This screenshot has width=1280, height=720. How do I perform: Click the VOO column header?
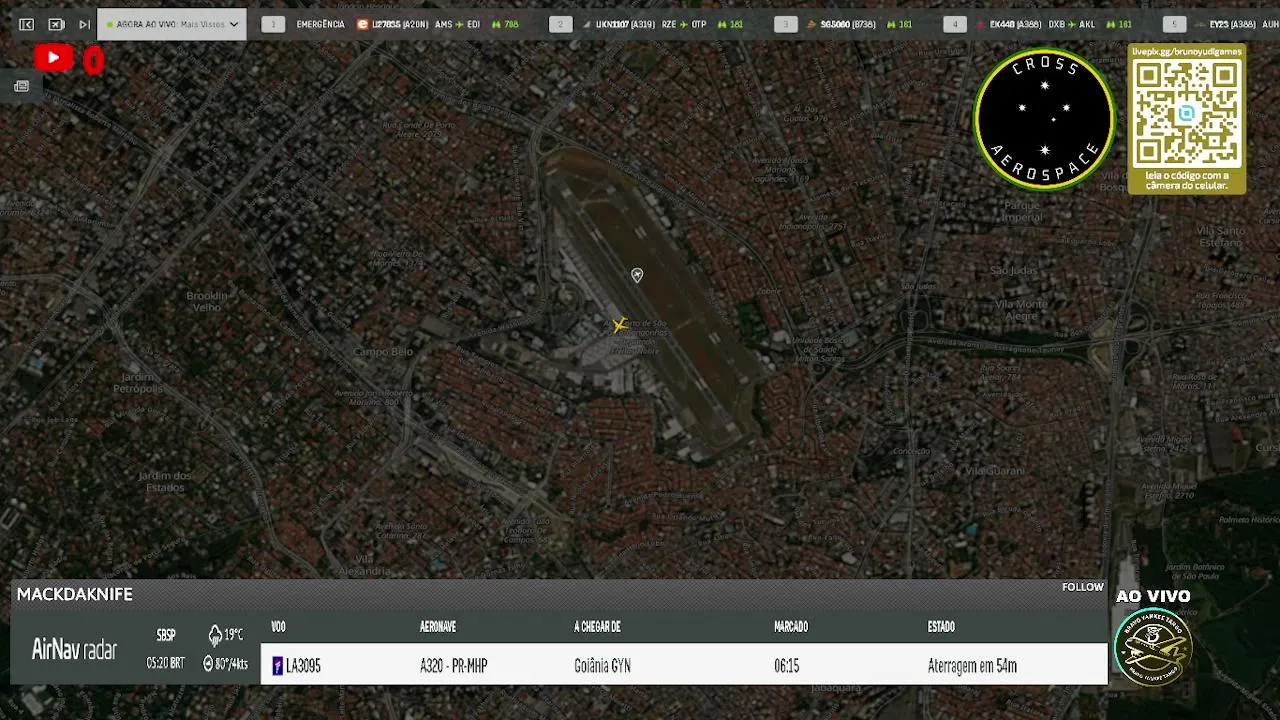tap(278, 627)
